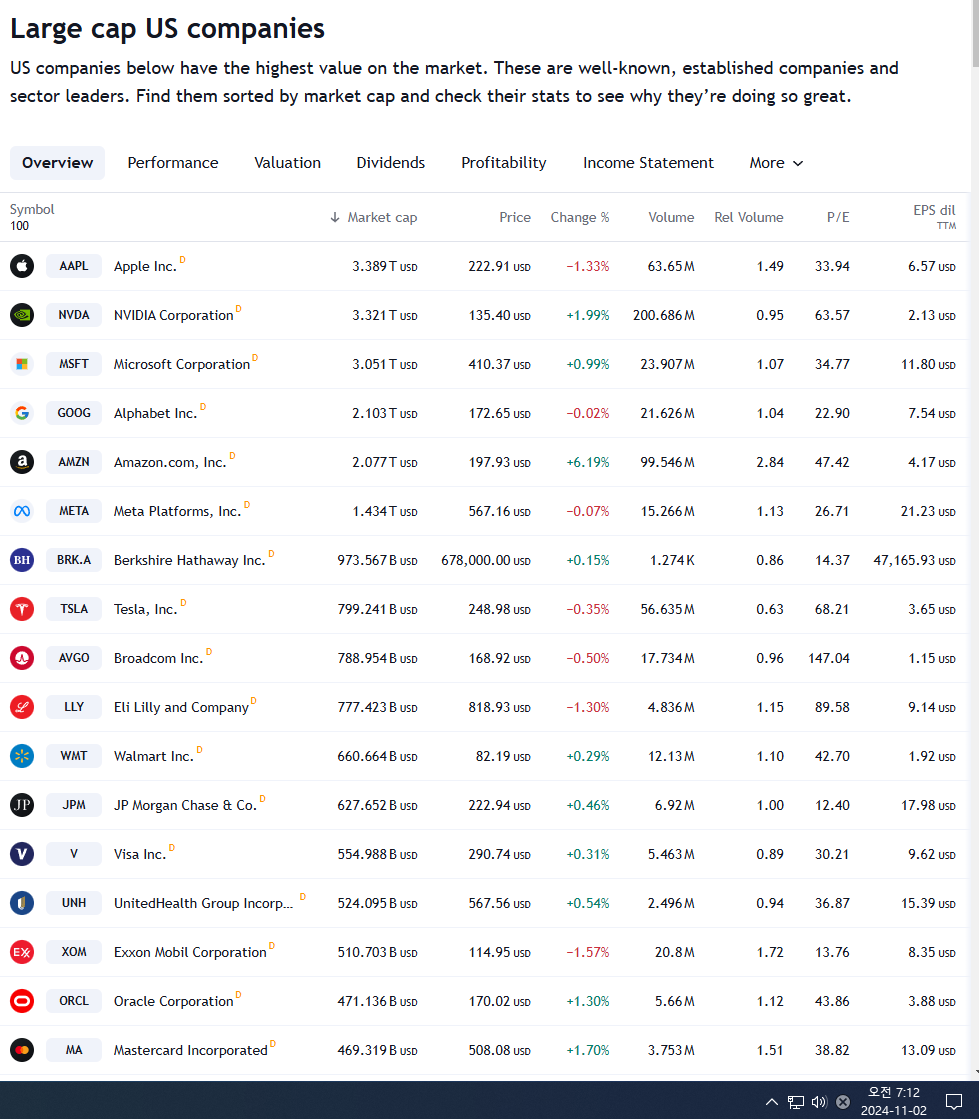Click the Meta Platforms, Inc. company name
Screen dimensions: 979x1119
coord(177,512)
